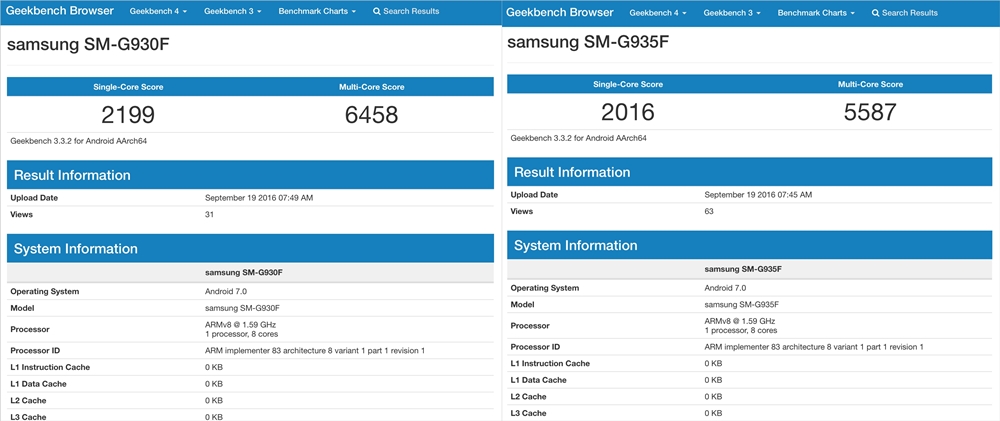Click single-core score 2016
The width and height of the screenshot is (1000, 421).
(x=628, y=112)
